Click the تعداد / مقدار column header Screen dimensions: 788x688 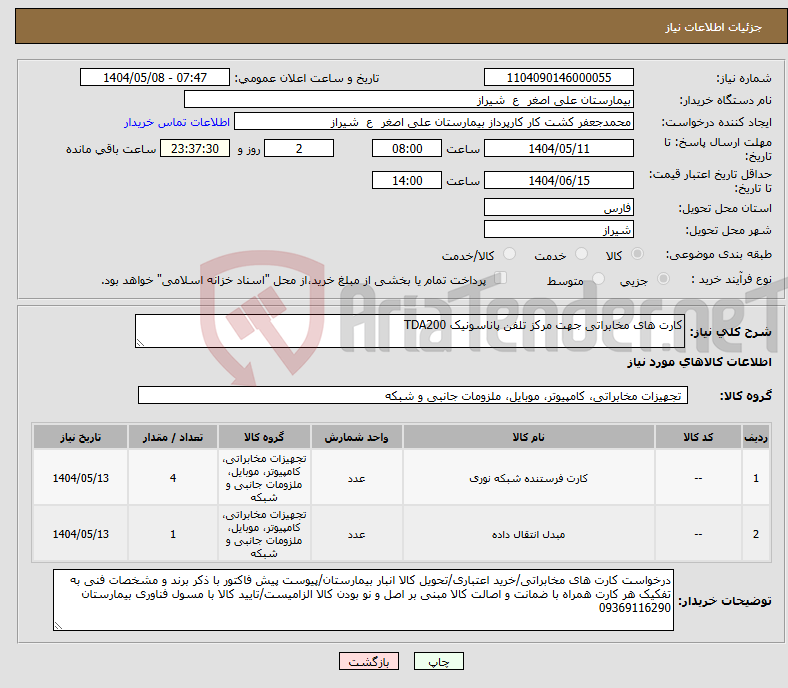click(173, 437)
